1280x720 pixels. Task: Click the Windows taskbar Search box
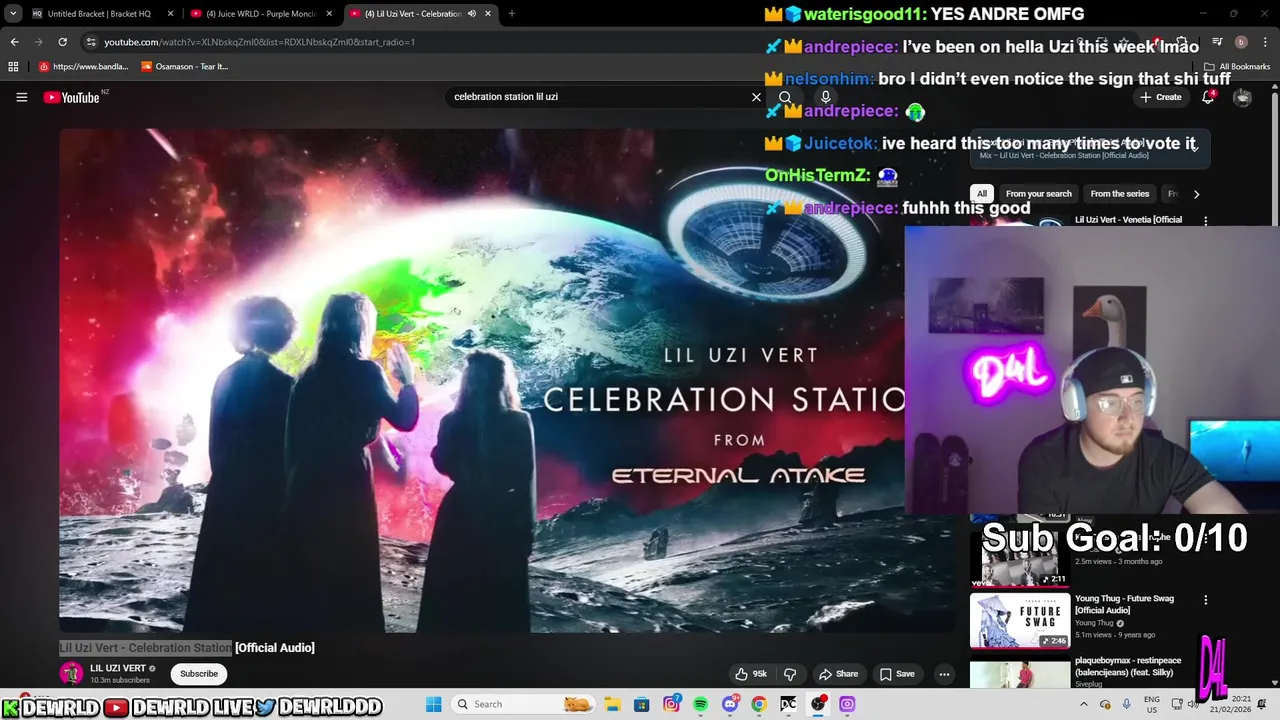[x=522, y=704]
